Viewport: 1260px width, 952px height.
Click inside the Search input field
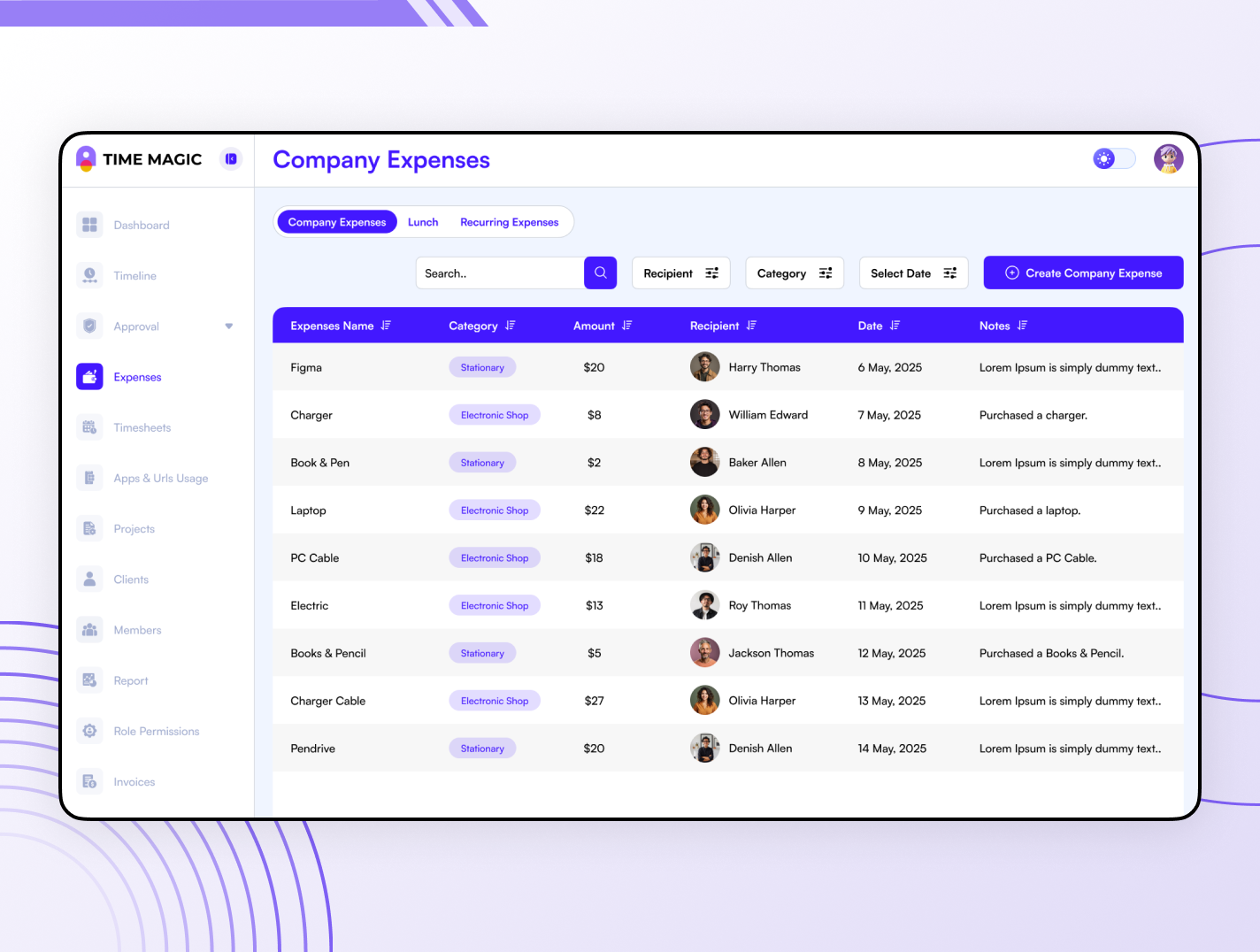click(500, 273)
